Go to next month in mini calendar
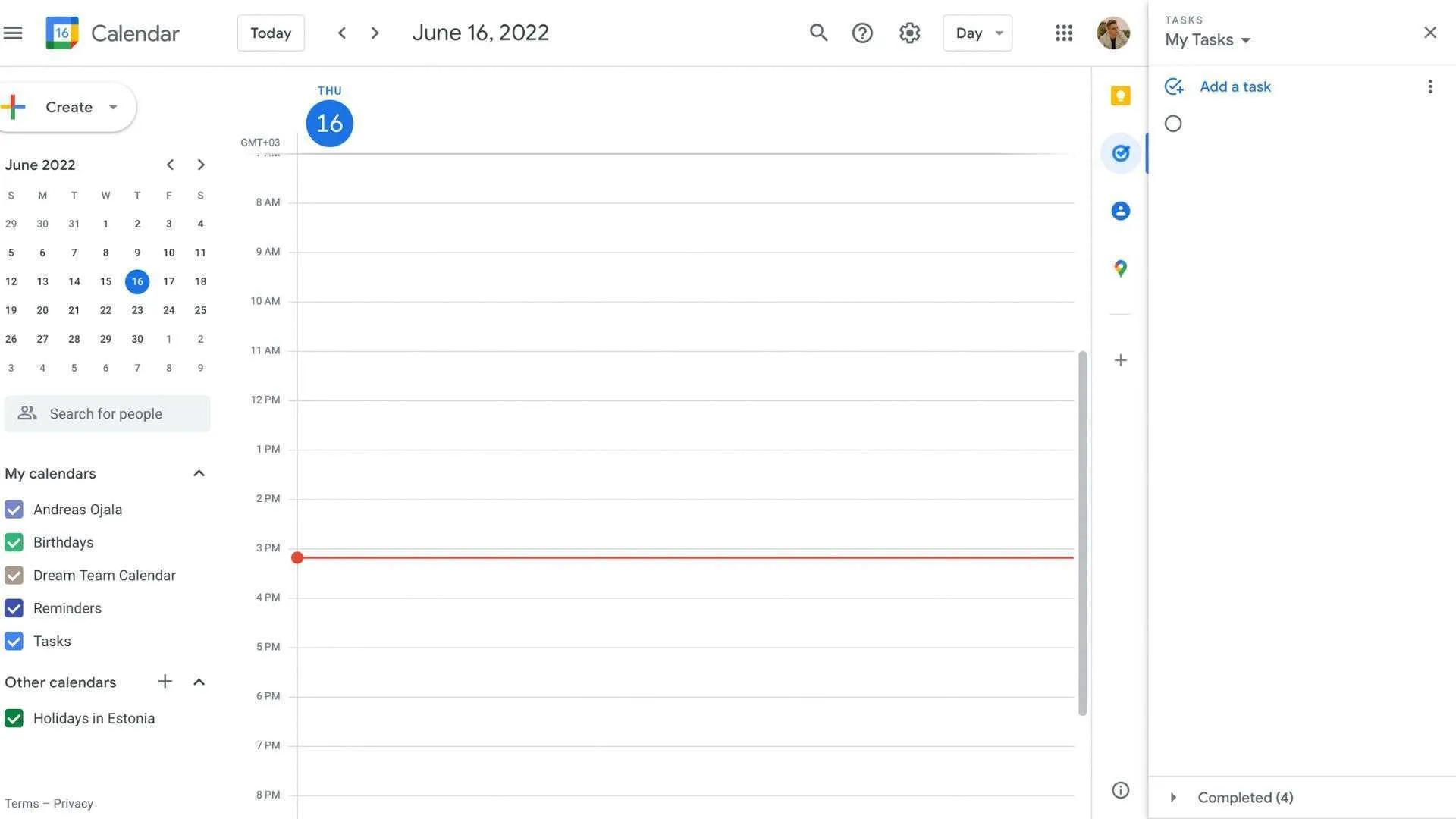 point(200,165)
